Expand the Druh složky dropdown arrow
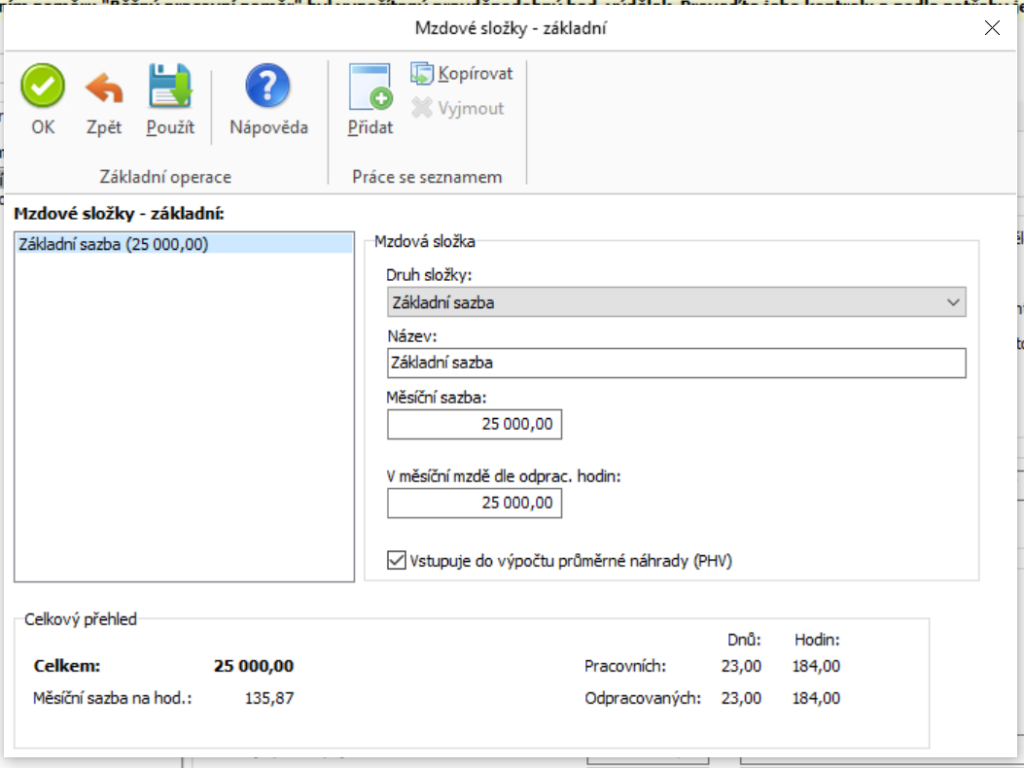 click(x=953, y=302)
